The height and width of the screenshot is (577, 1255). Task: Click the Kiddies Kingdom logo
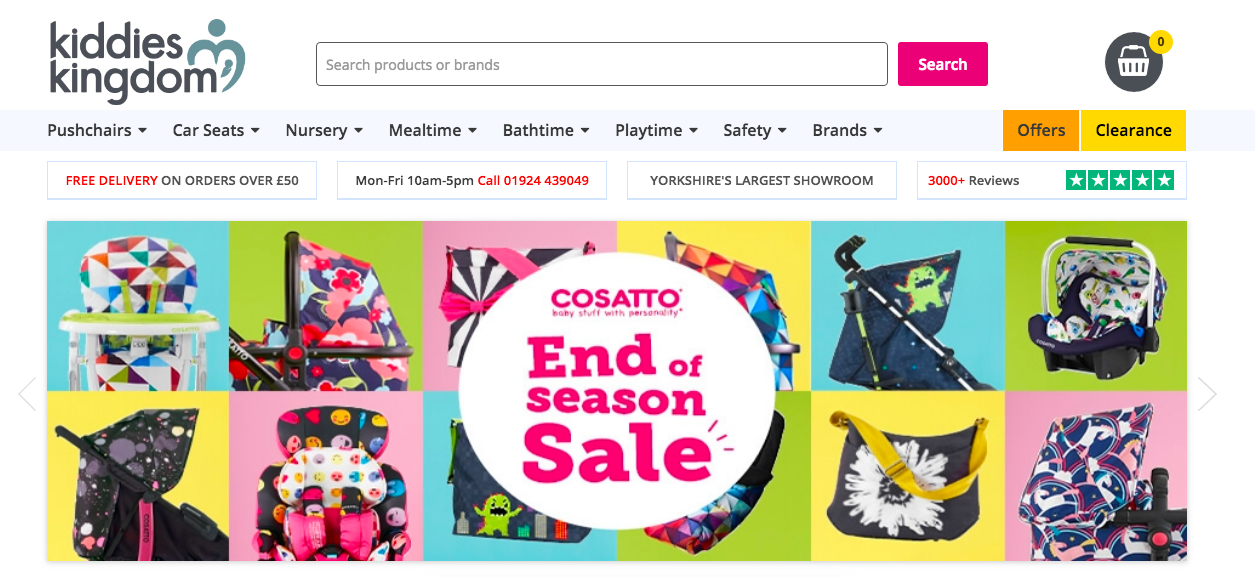147,62
